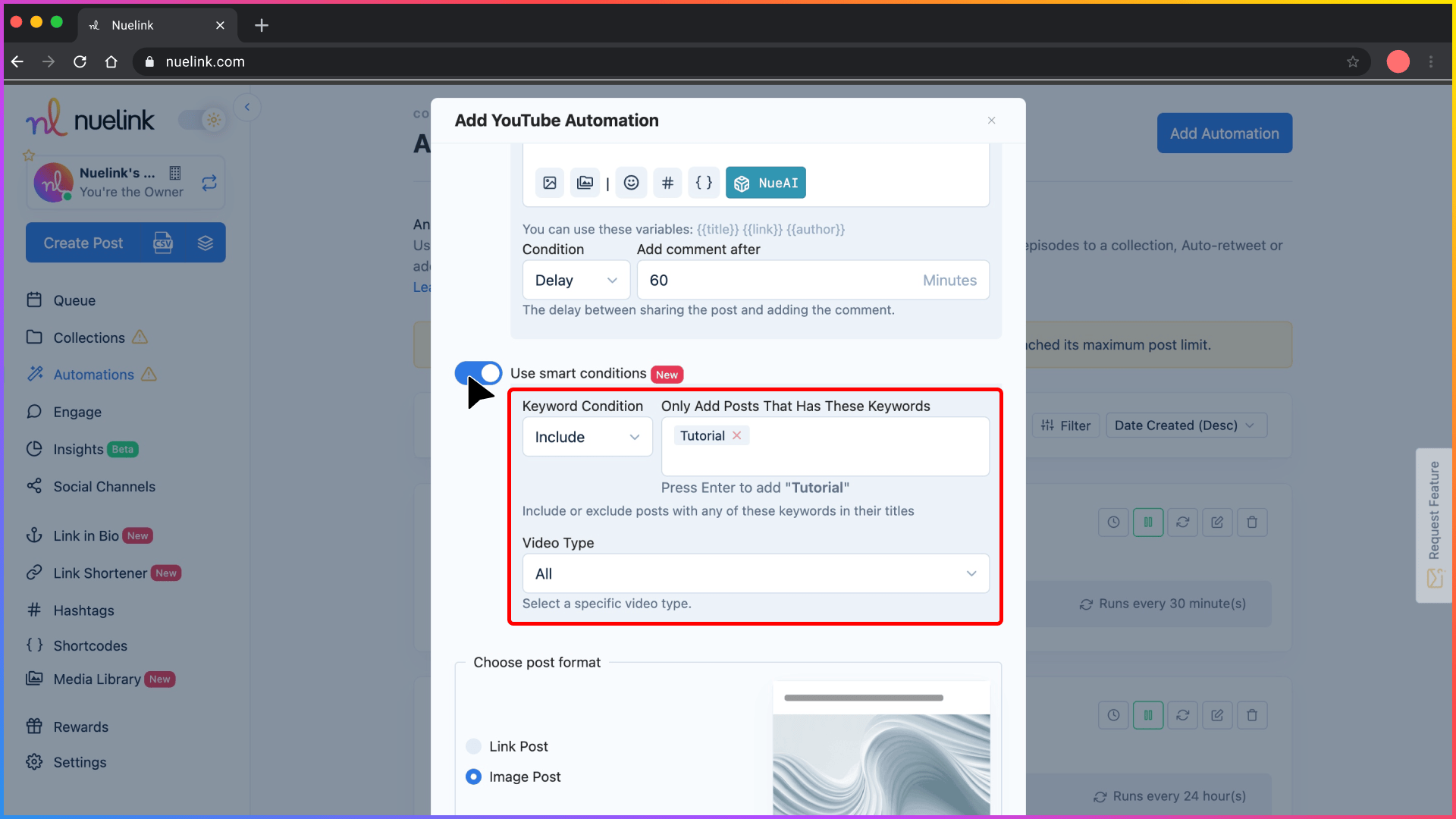Open Nuelink's workspace building icon
The height and width of the screenshot is (819, 1456).
coord(175,173)
